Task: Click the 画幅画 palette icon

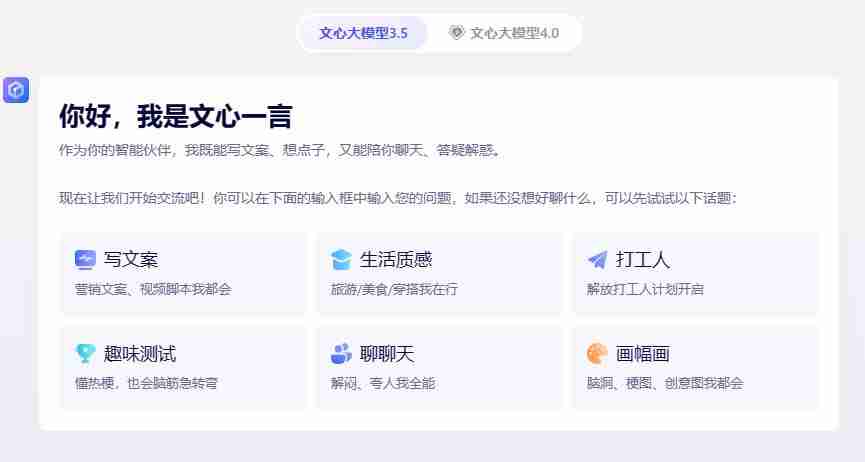Action: point(597,354)
